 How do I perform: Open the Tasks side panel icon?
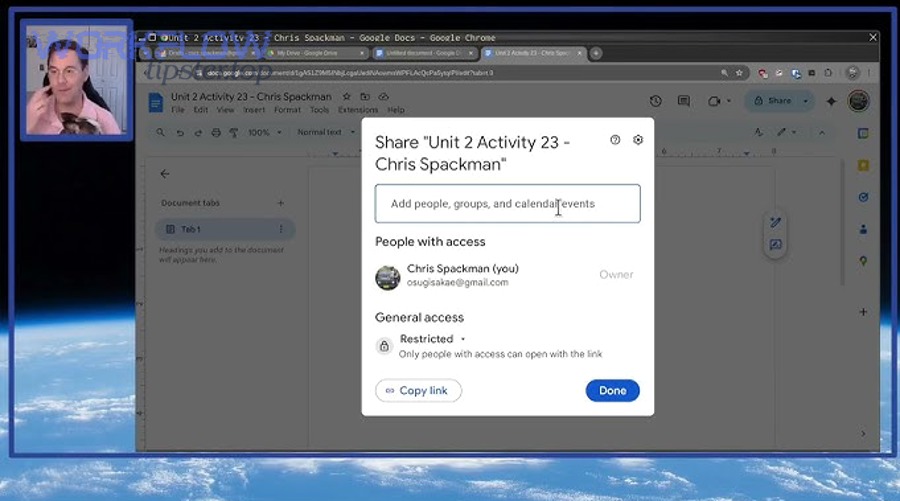click(x=863, y=197)
